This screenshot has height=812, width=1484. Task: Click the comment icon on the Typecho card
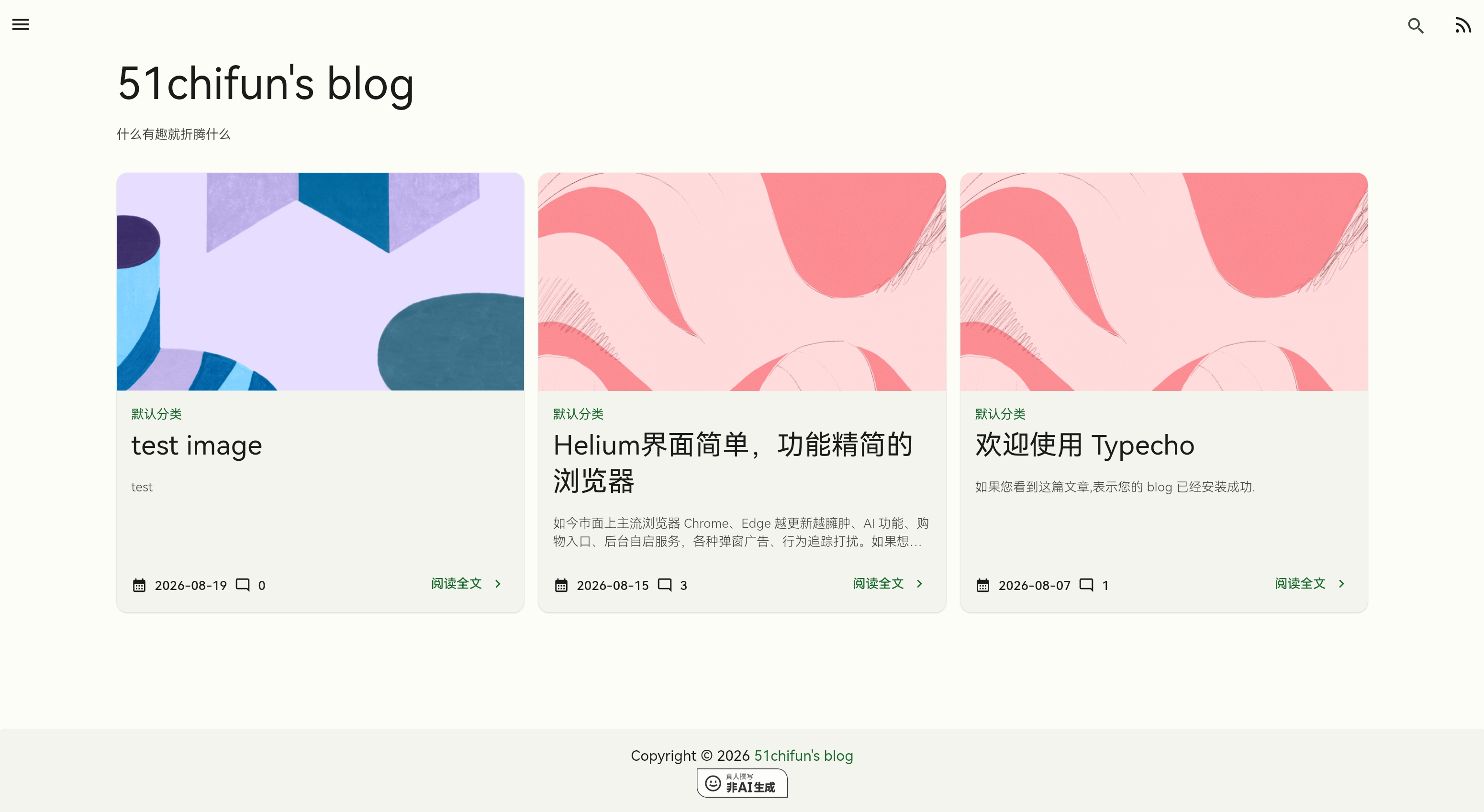(x=1086, y=585)
